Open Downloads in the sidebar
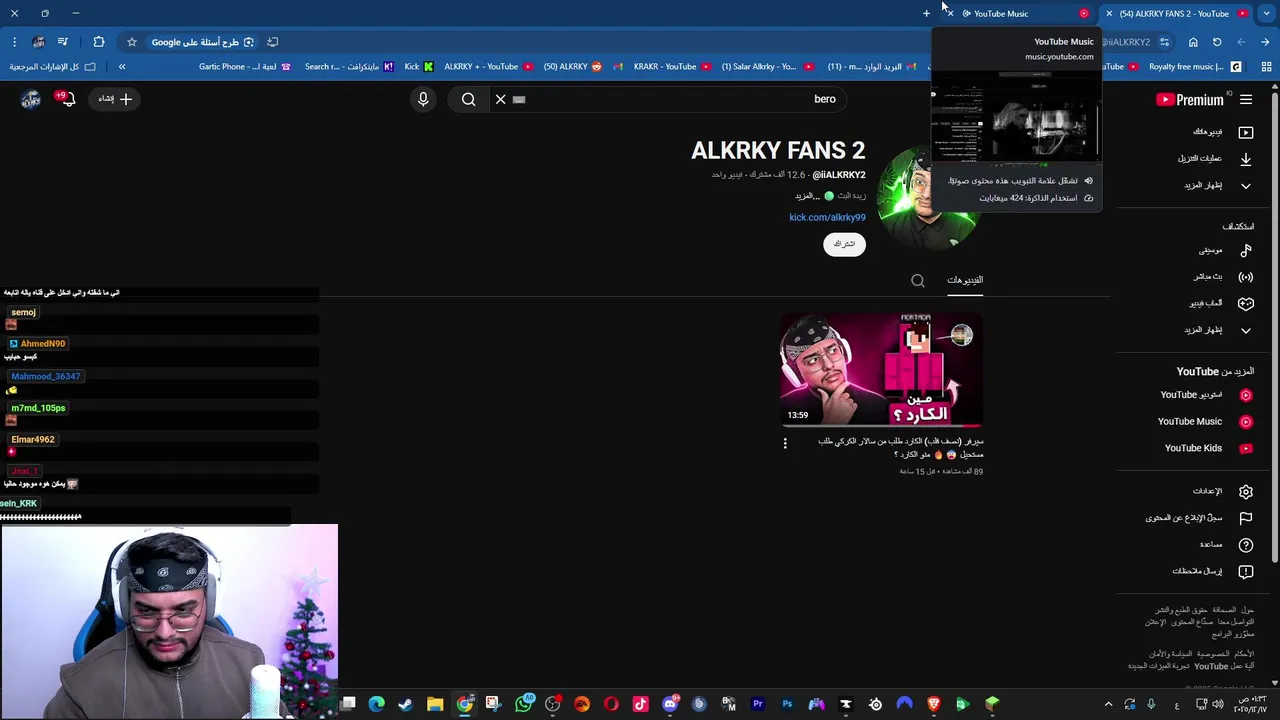 (1214, 158)
